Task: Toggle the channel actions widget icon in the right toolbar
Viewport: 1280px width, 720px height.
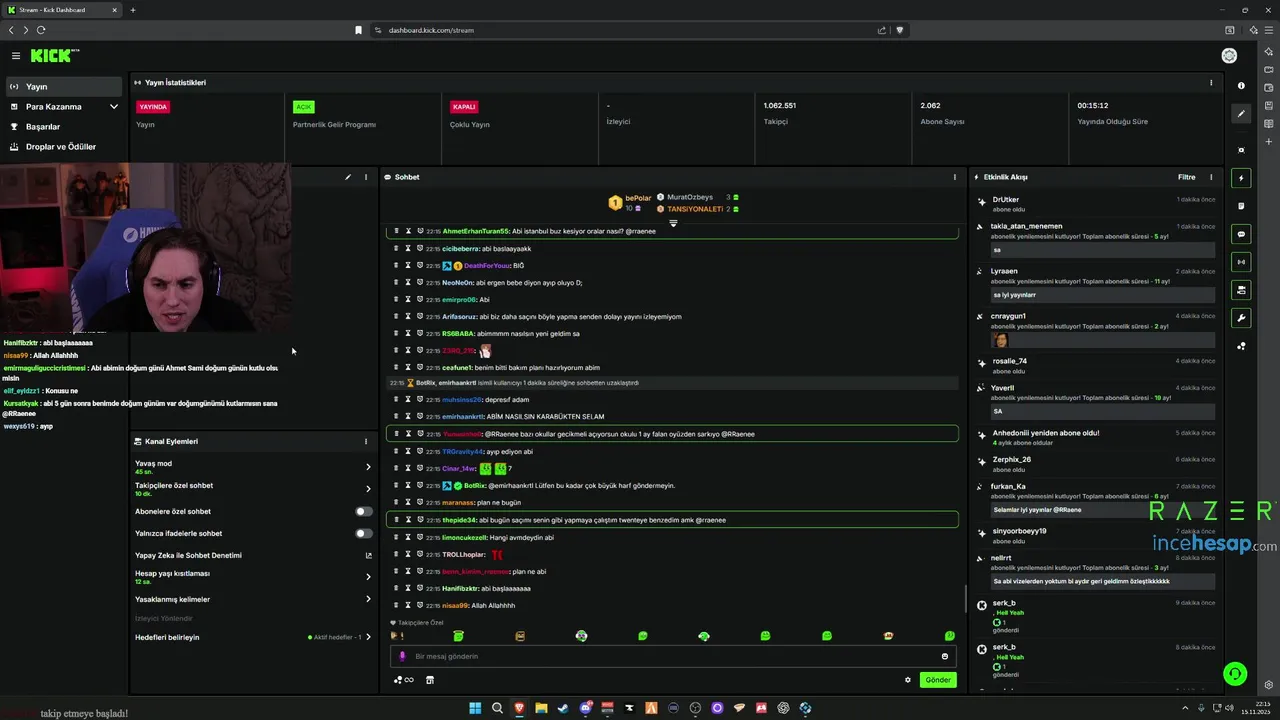Action: click(1241, 290)
